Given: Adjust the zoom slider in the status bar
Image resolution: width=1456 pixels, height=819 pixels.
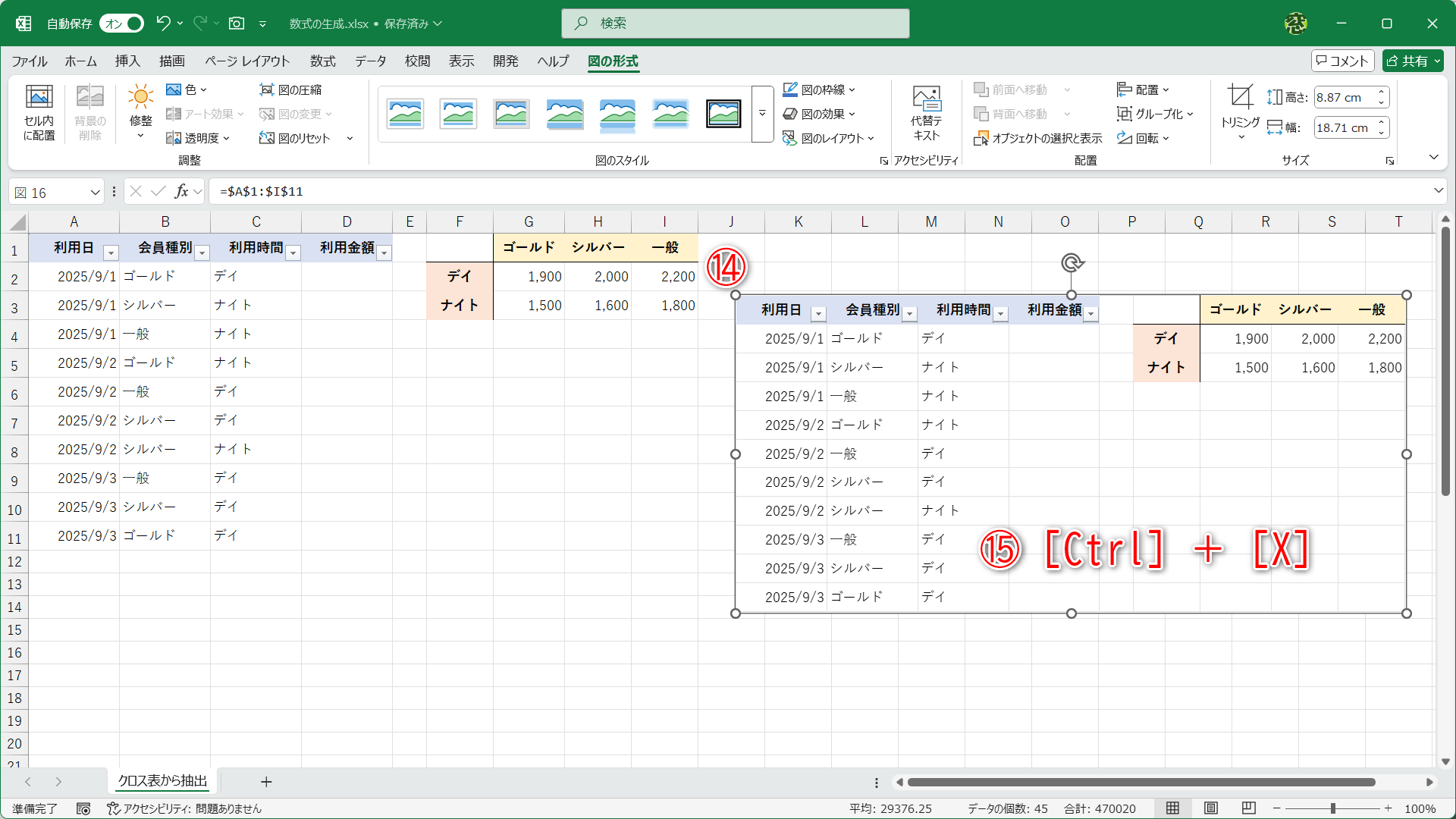Looking at the screenshot, I should coord(1331,808).
